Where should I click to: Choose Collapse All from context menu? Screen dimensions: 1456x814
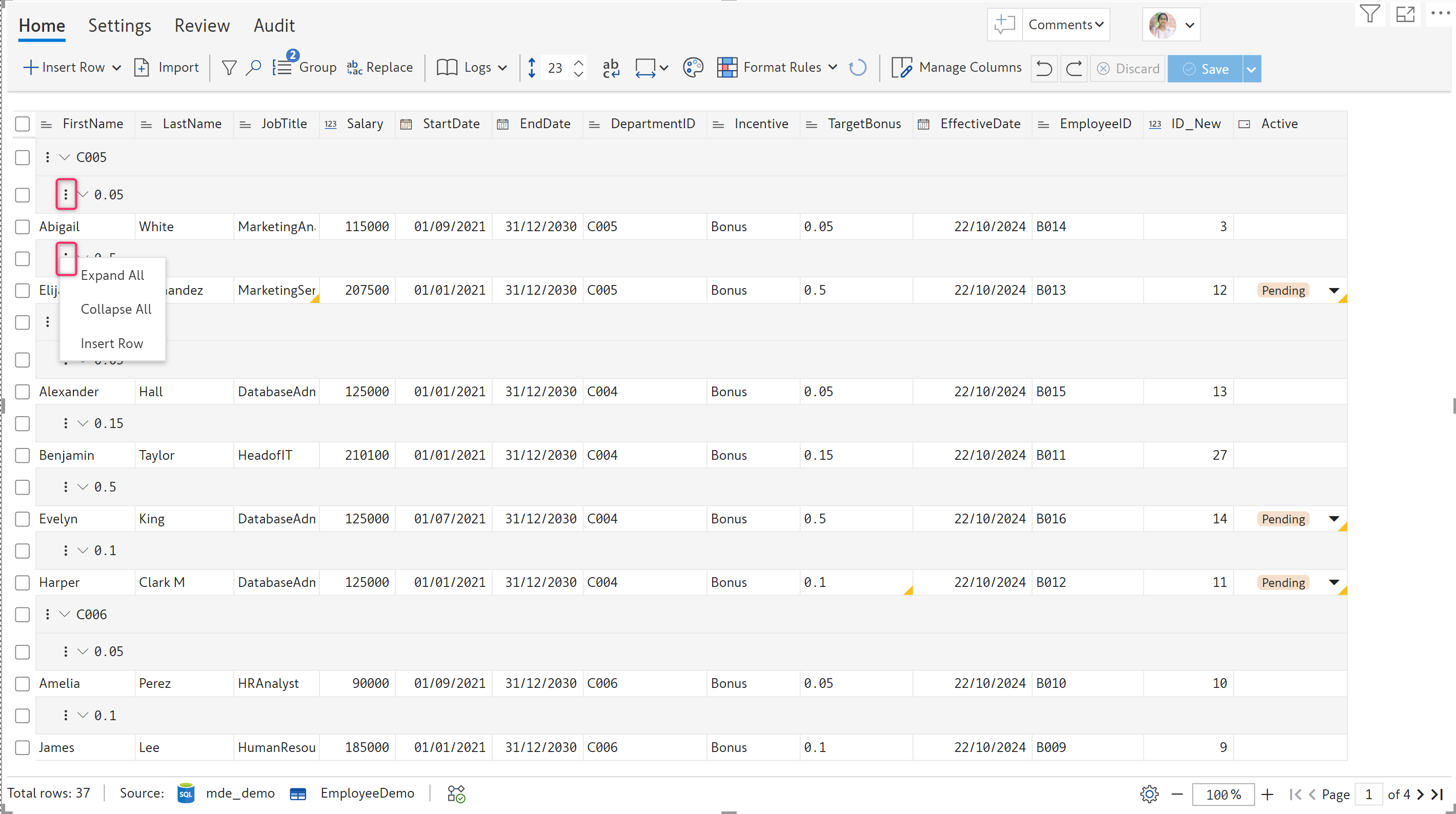116,309
